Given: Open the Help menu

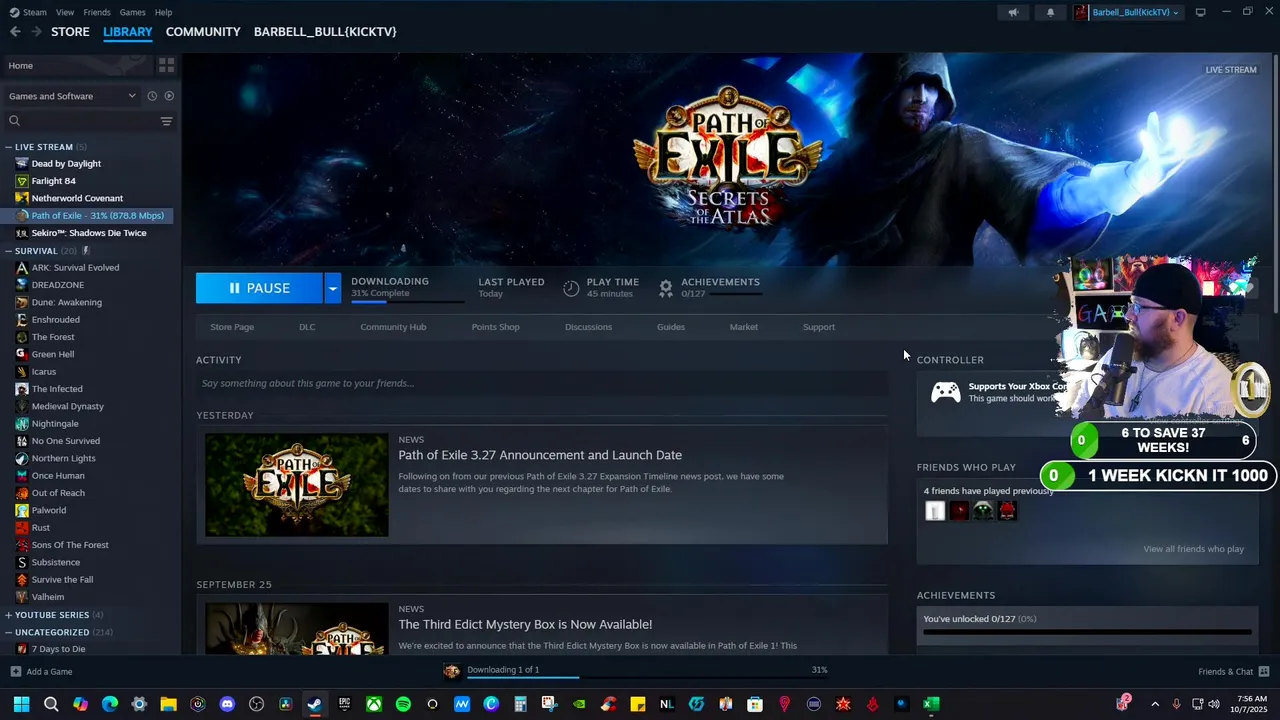Looking at the screenshot, I should (x=163, y=12).
